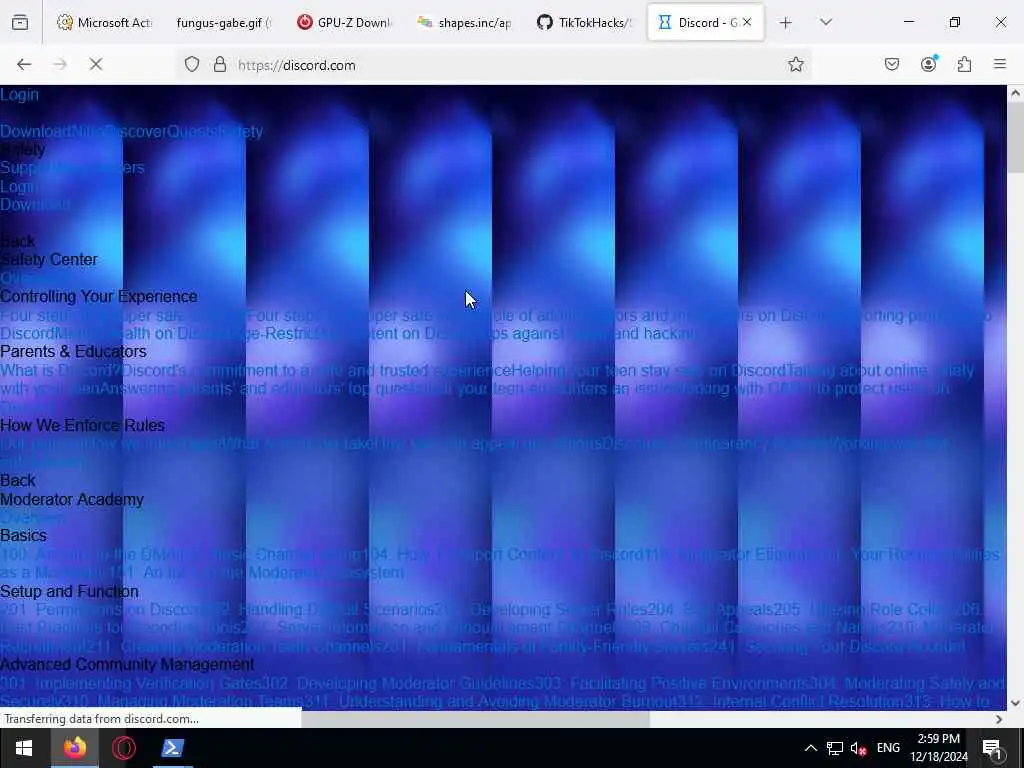Click scroll down arrow of vertical scrollbar
Screen dimensions: 1024x768
point(1016,703)
